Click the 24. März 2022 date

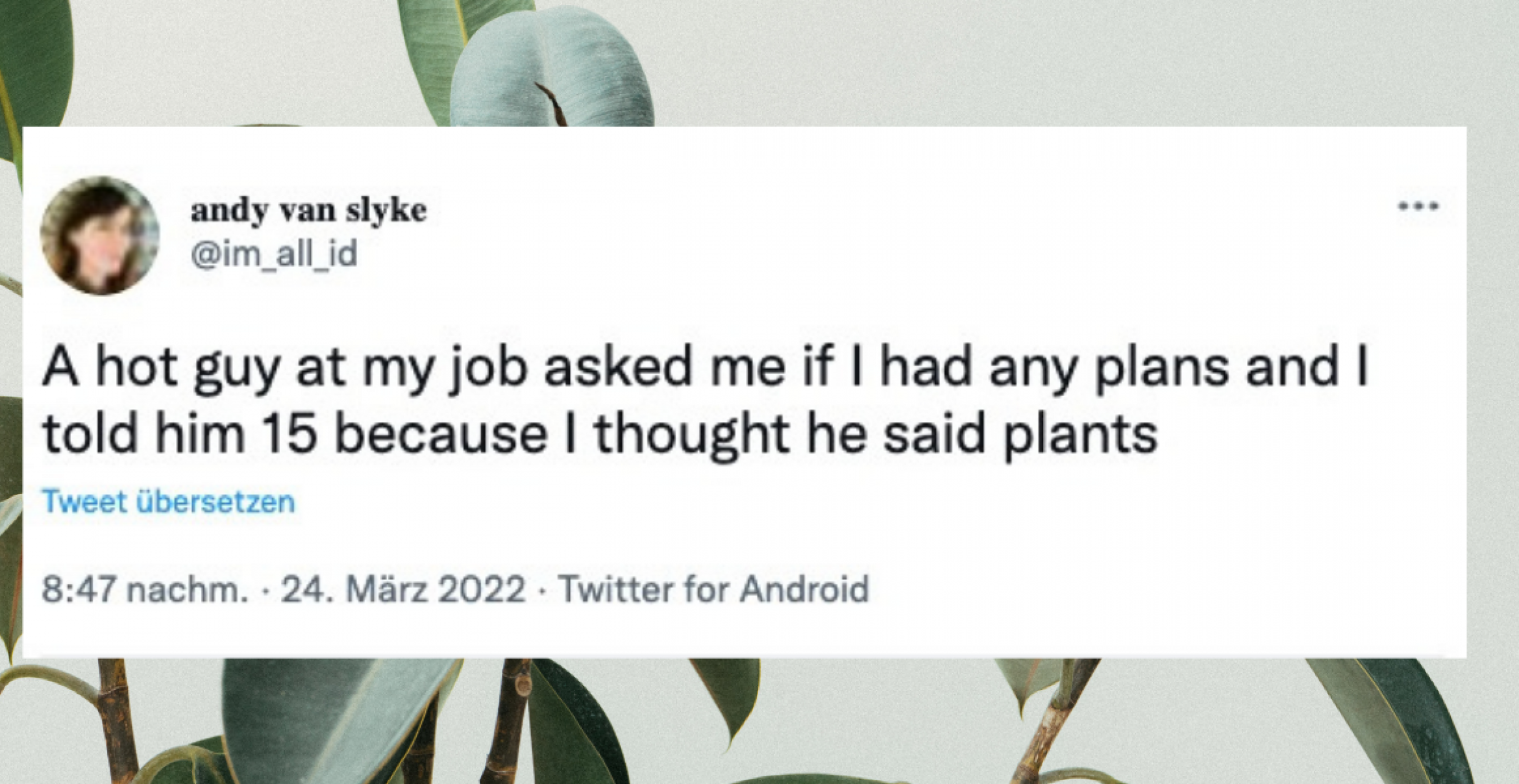pyautogui.click(x=402, y=589)
